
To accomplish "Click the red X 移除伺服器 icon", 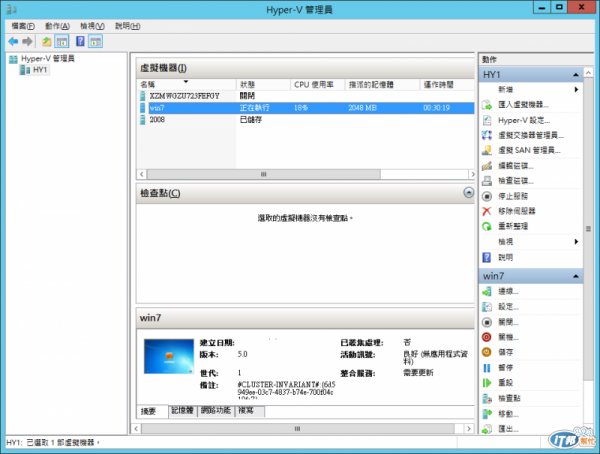I will click(486, 211).
